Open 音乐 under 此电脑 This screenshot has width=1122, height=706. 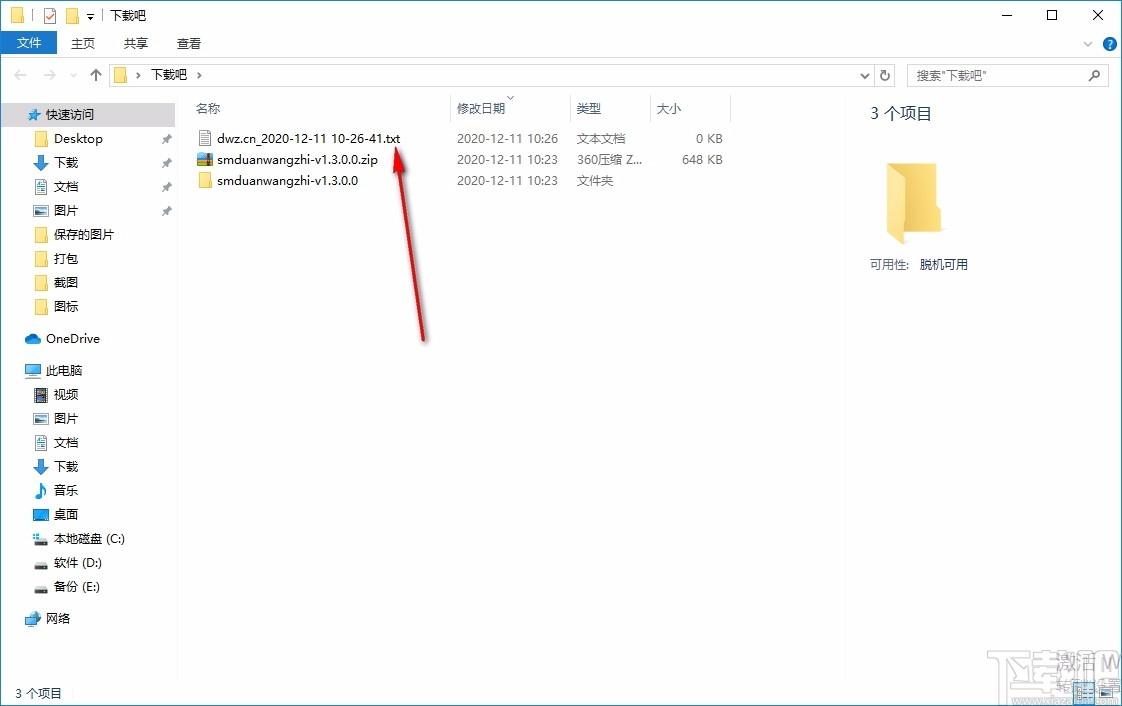[x=66, y=490]
